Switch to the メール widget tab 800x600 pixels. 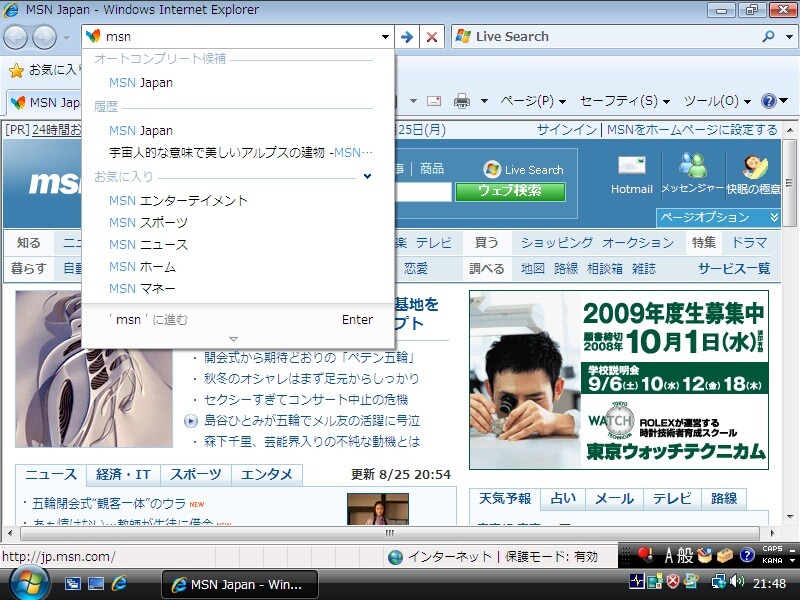(614, 498)
